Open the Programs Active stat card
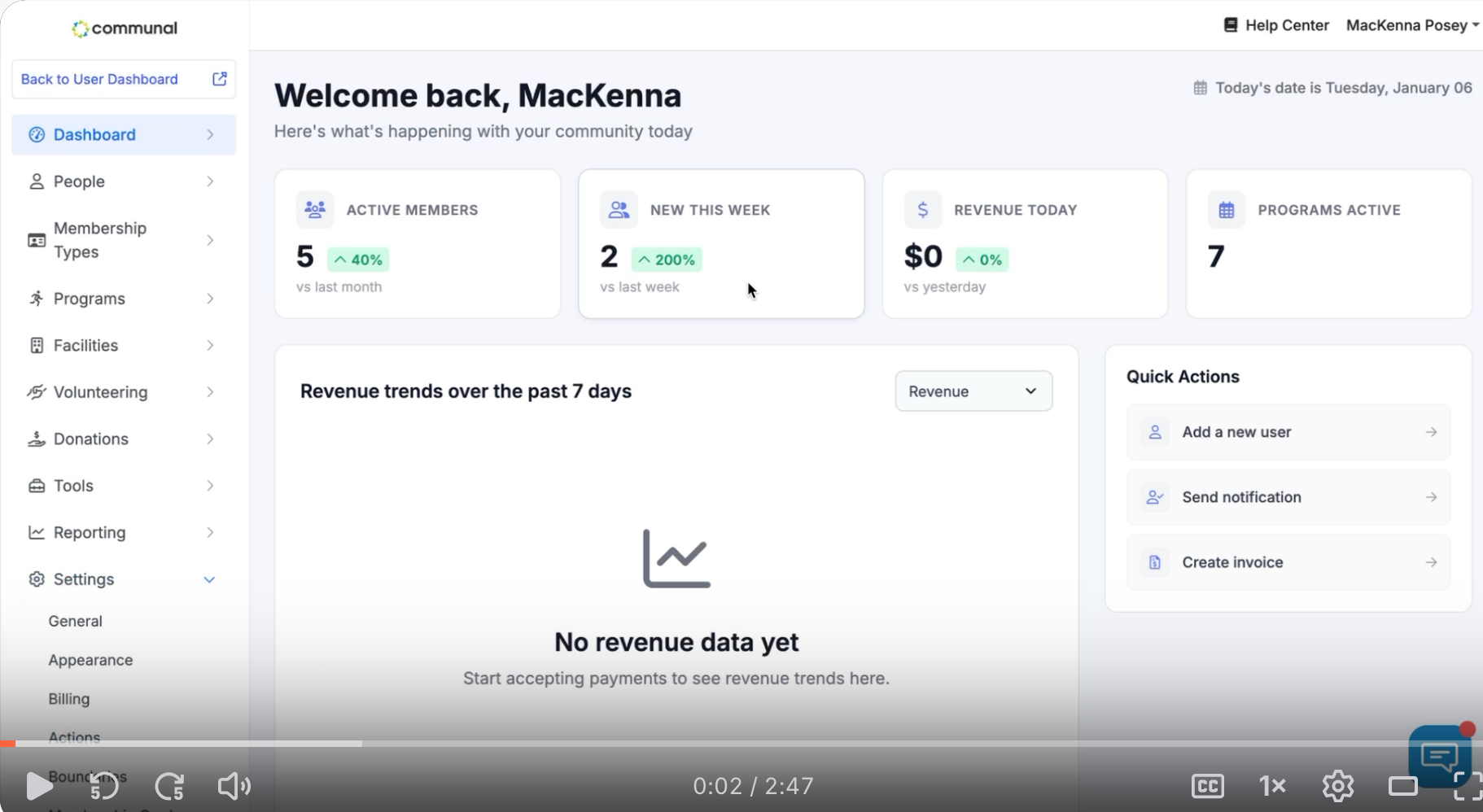This screenshot has height=812, width=1483. coord(1329,243)
